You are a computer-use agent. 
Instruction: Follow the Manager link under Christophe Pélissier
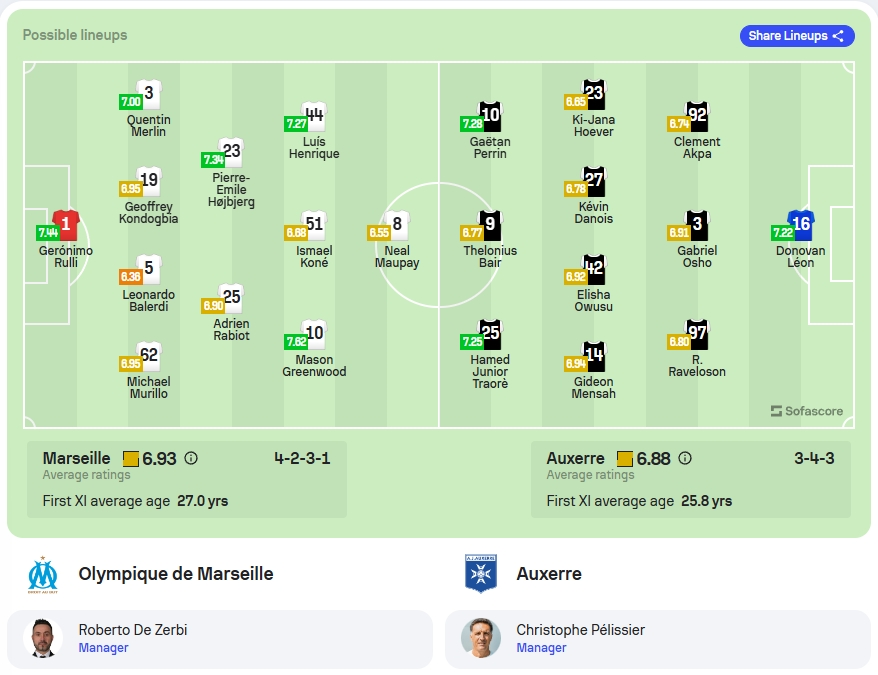click(x=541, y=648)
